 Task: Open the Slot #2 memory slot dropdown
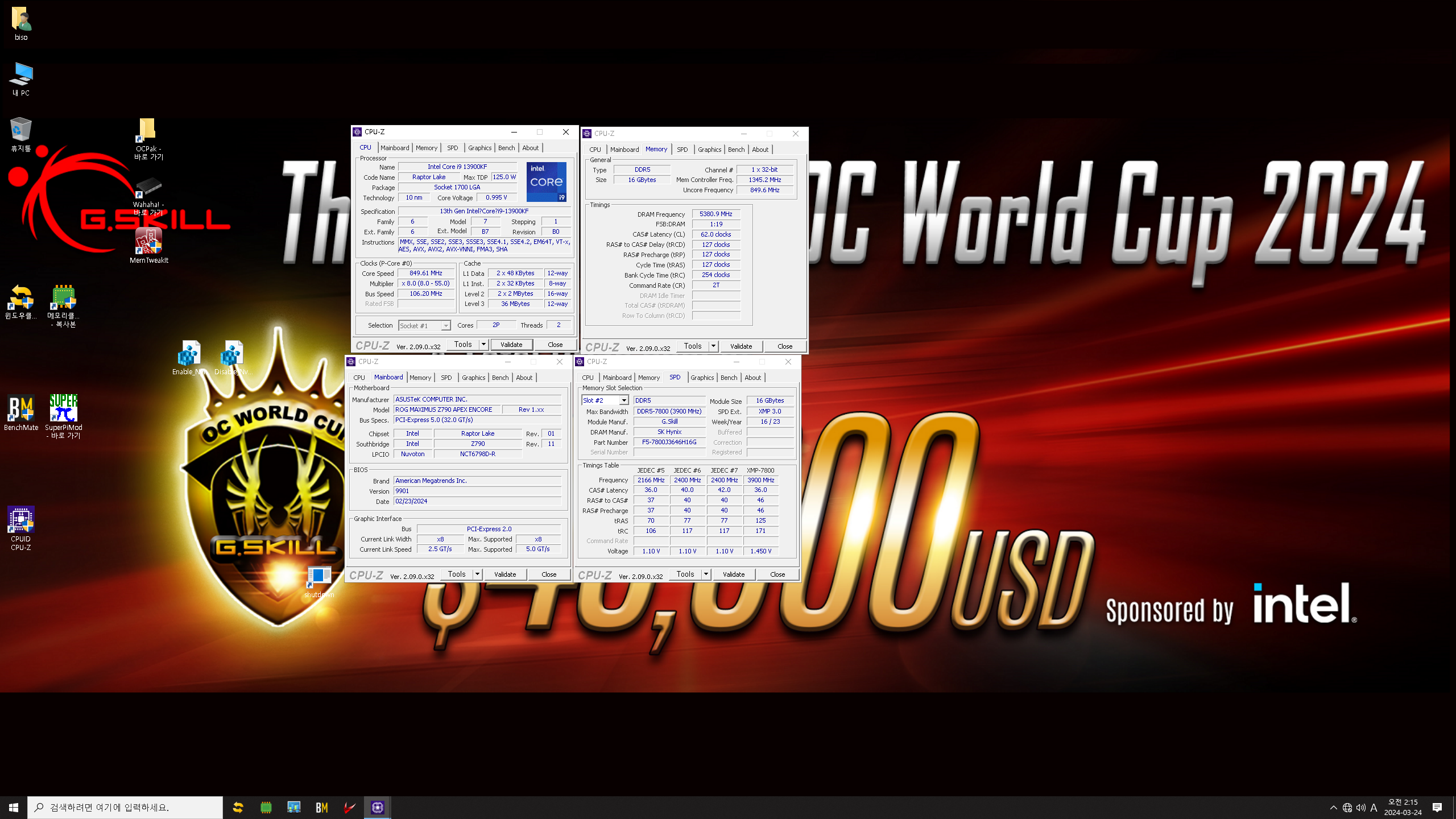coord(605,400)
